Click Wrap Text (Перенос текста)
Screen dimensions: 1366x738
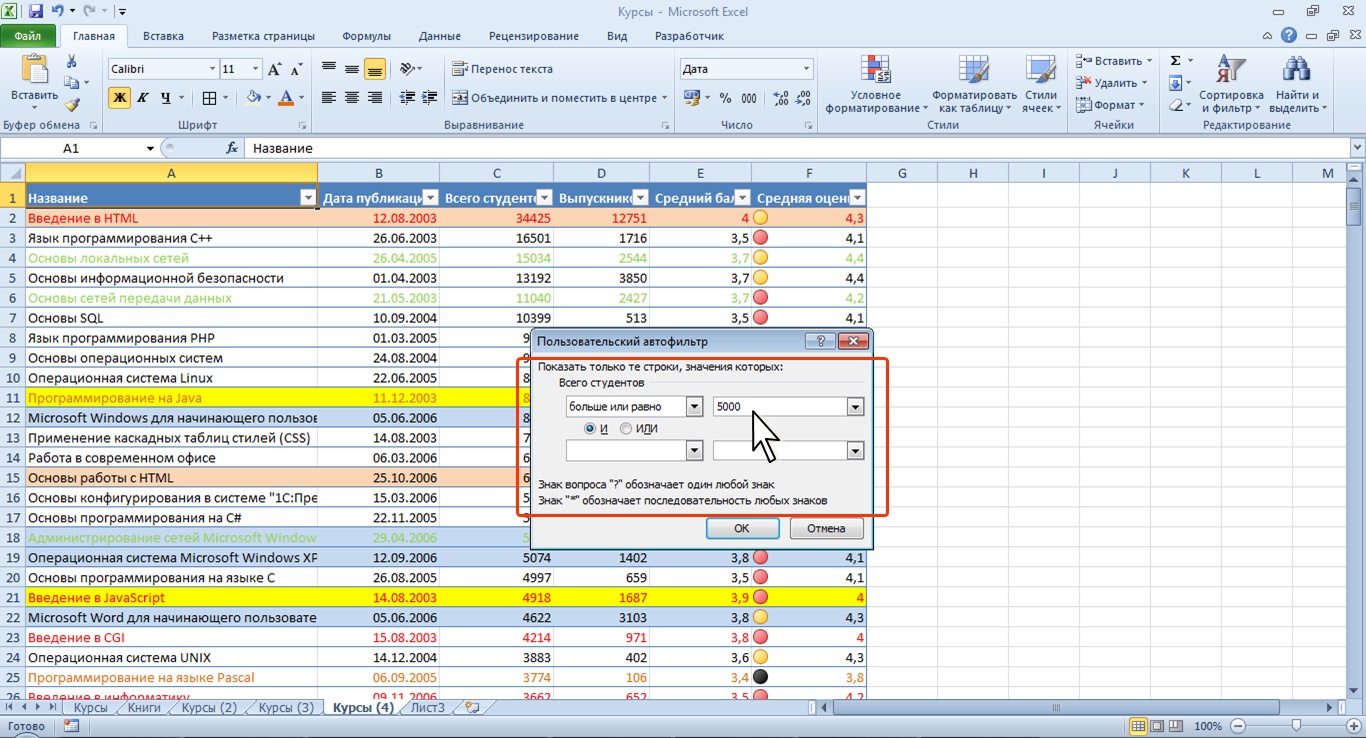point(503,69)
